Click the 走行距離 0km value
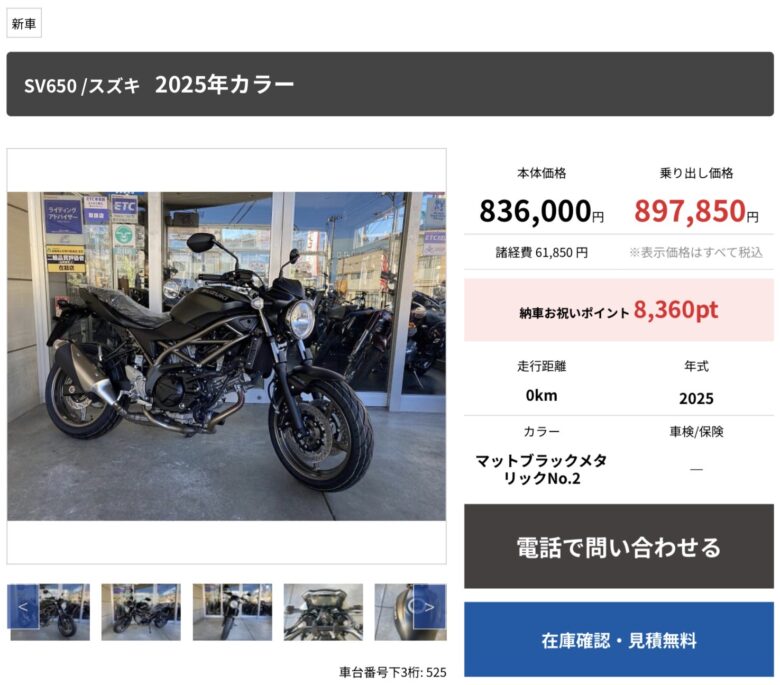The width and height of the screenshot is (780, 685). 542,395
